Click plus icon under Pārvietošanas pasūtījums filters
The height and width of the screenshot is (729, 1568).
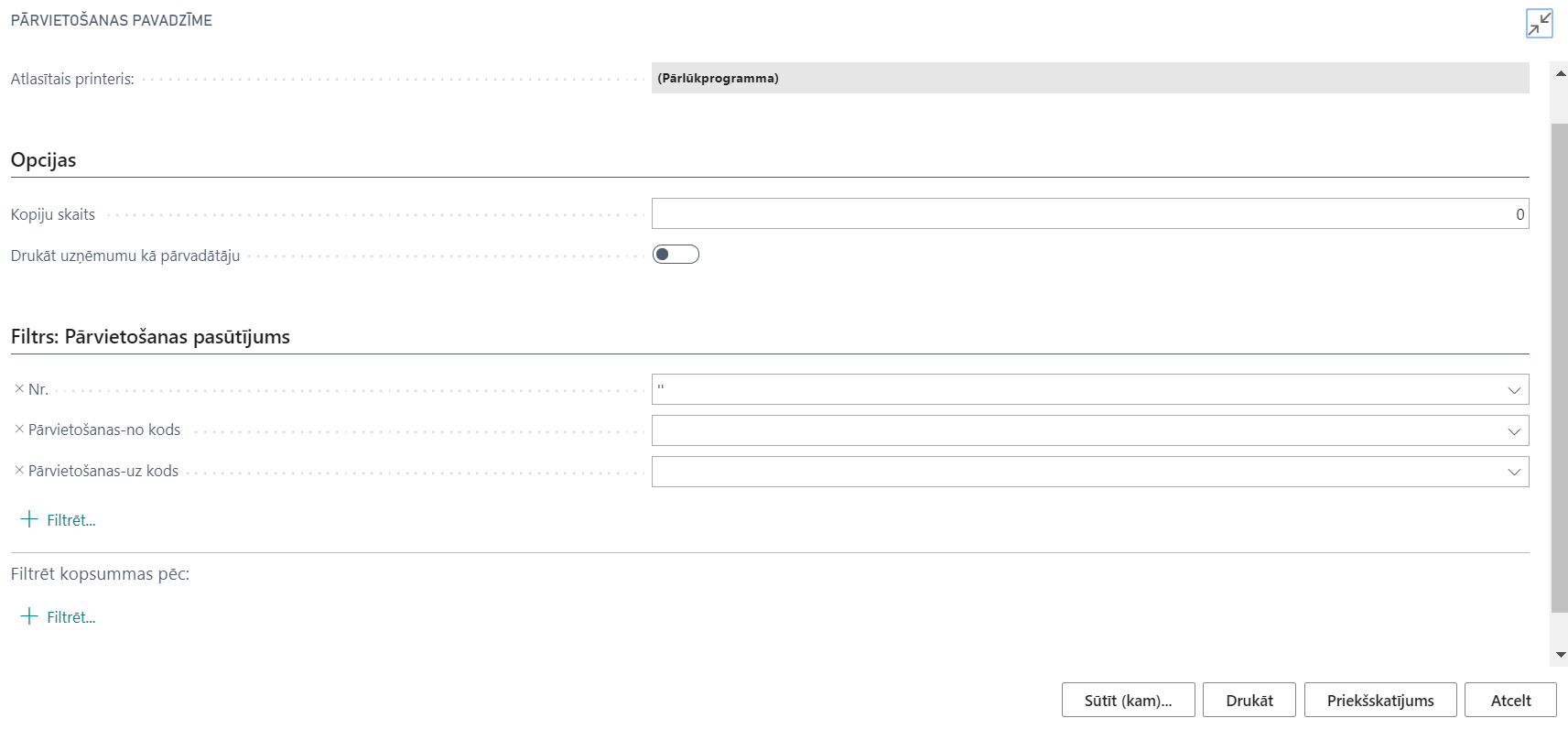tap(29, 519)
